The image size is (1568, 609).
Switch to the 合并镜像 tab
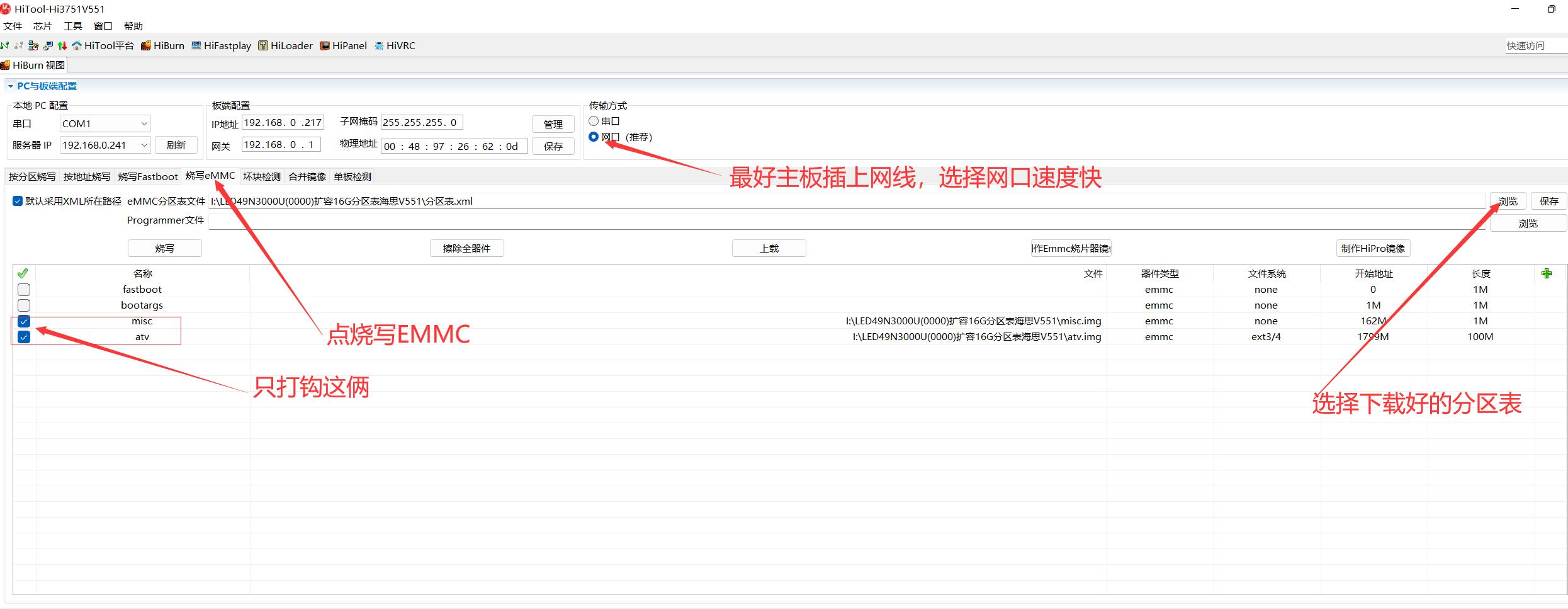click(x=307, y=176)
